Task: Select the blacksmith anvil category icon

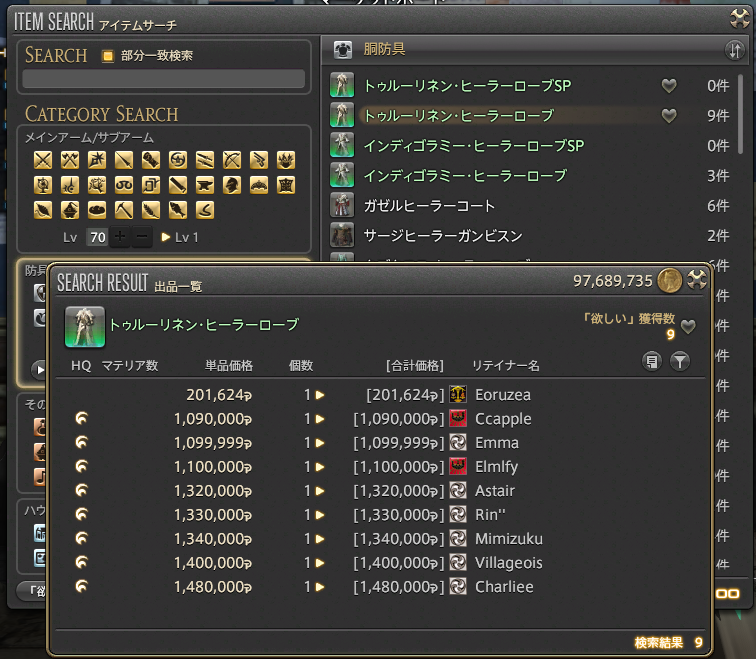Action: coord(204,185)
